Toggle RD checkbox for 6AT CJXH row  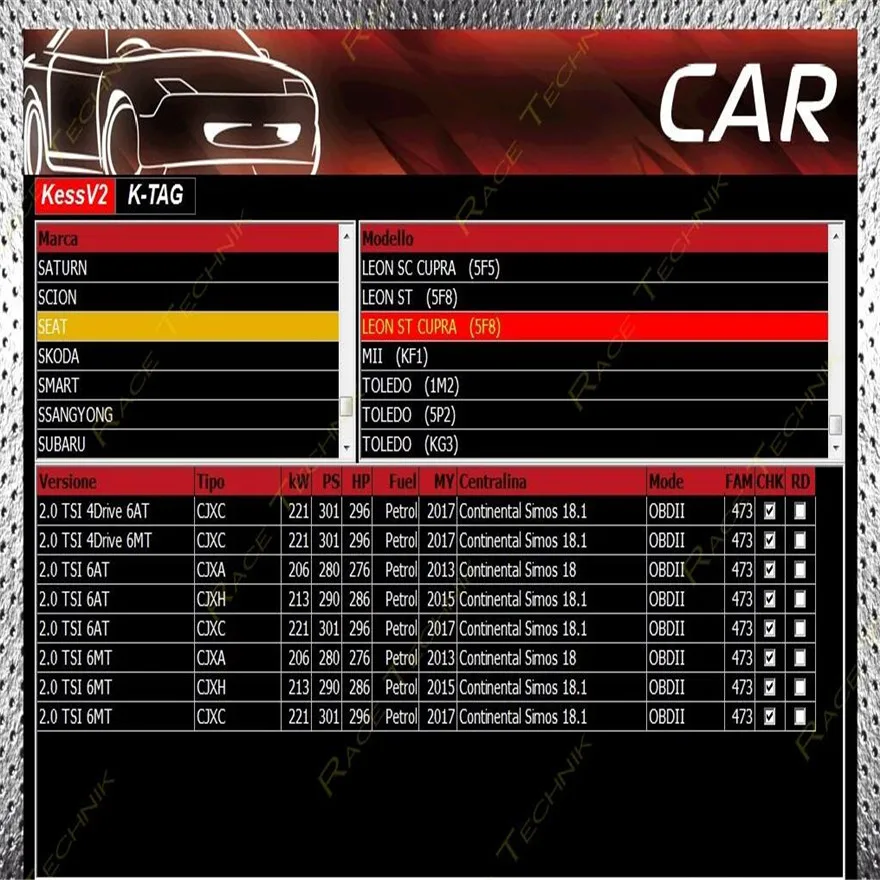coord(800,599)
